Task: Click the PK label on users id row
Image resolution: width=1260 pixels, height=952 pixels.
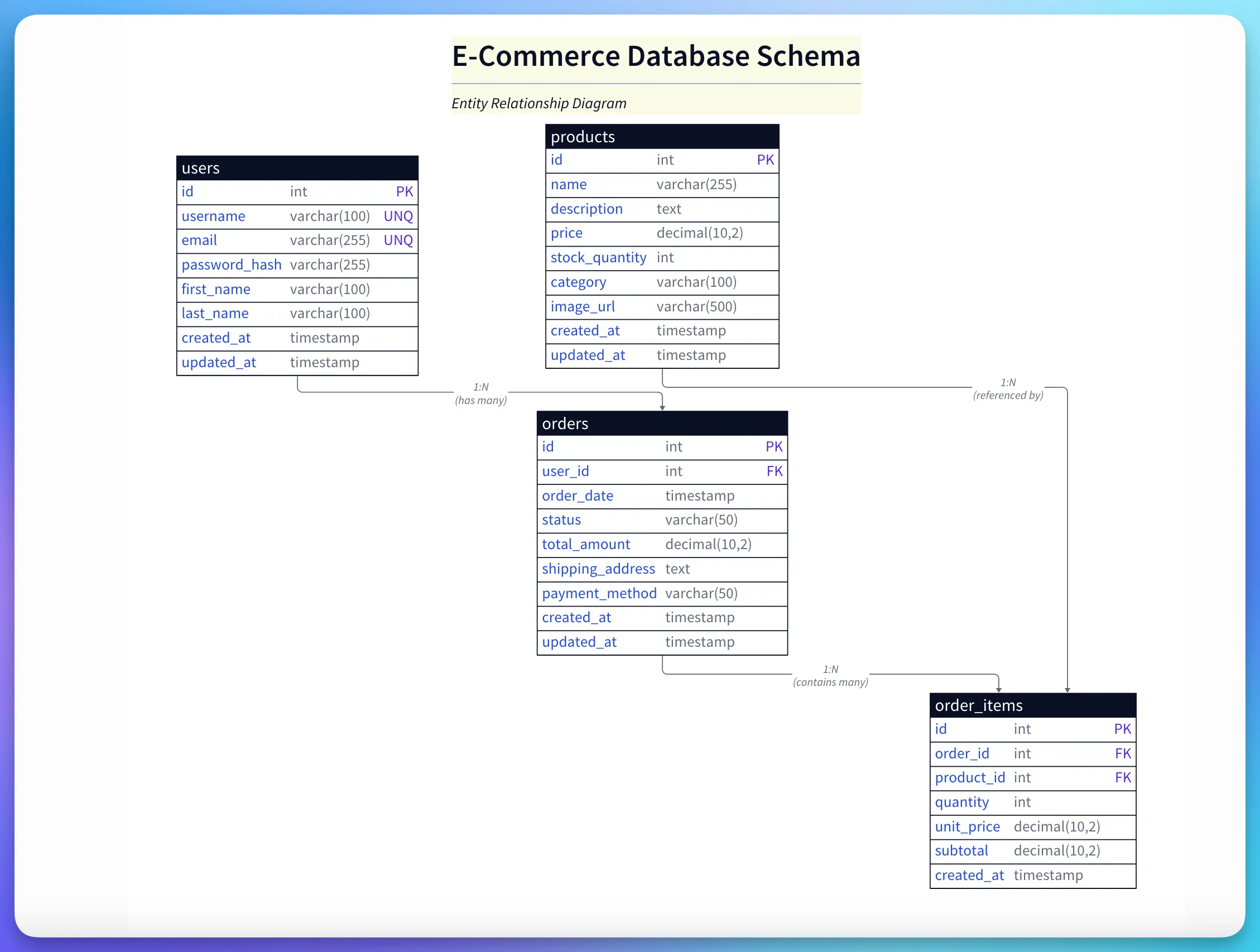Action: pyautogui.click(x=405, y=191)
